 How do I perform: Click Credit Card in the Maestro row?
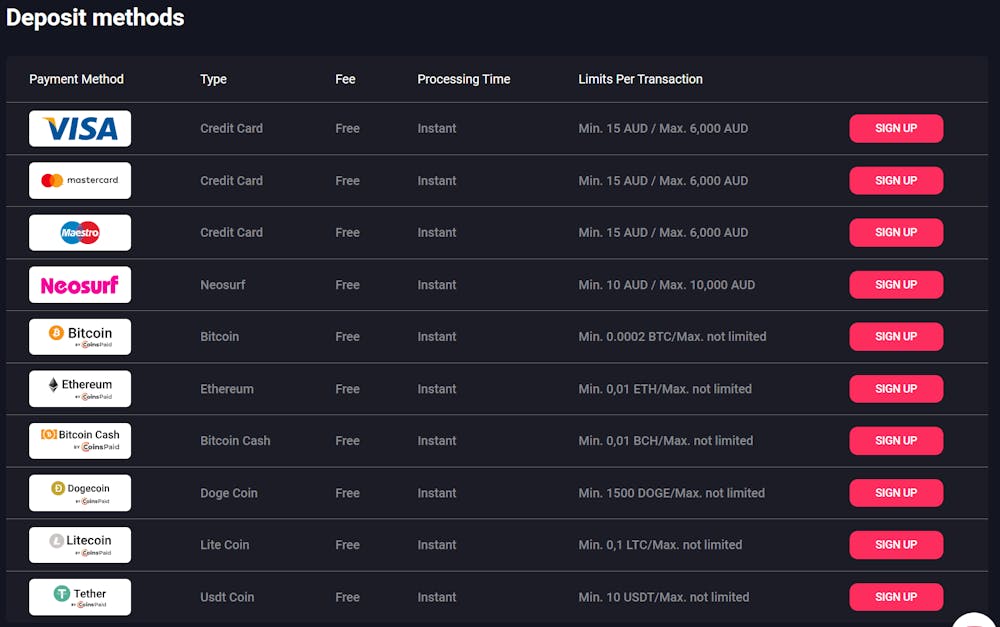(232, 232)
